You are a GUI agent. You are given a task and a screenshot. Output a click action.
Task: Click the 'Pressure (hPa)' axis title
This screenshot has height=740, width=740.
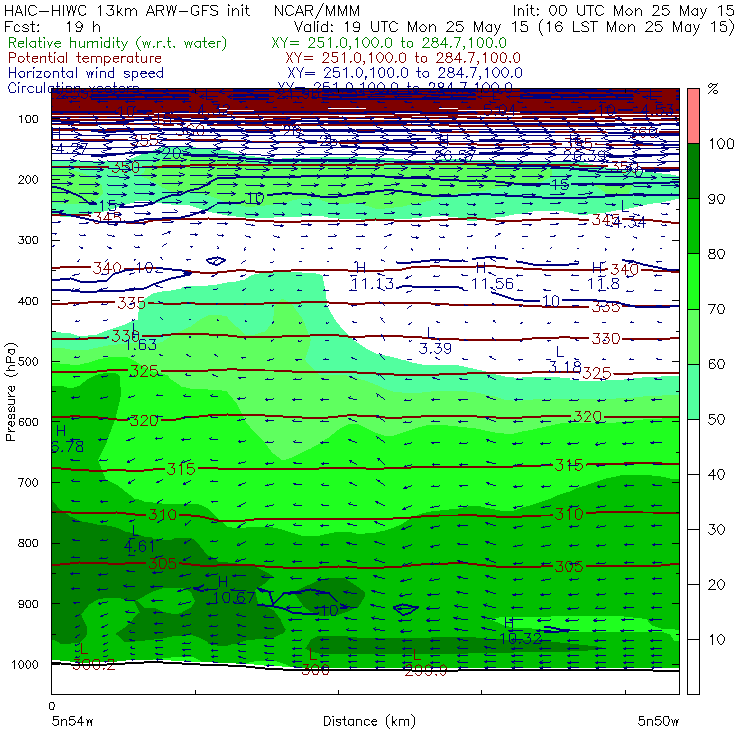(x=10, y=392)
